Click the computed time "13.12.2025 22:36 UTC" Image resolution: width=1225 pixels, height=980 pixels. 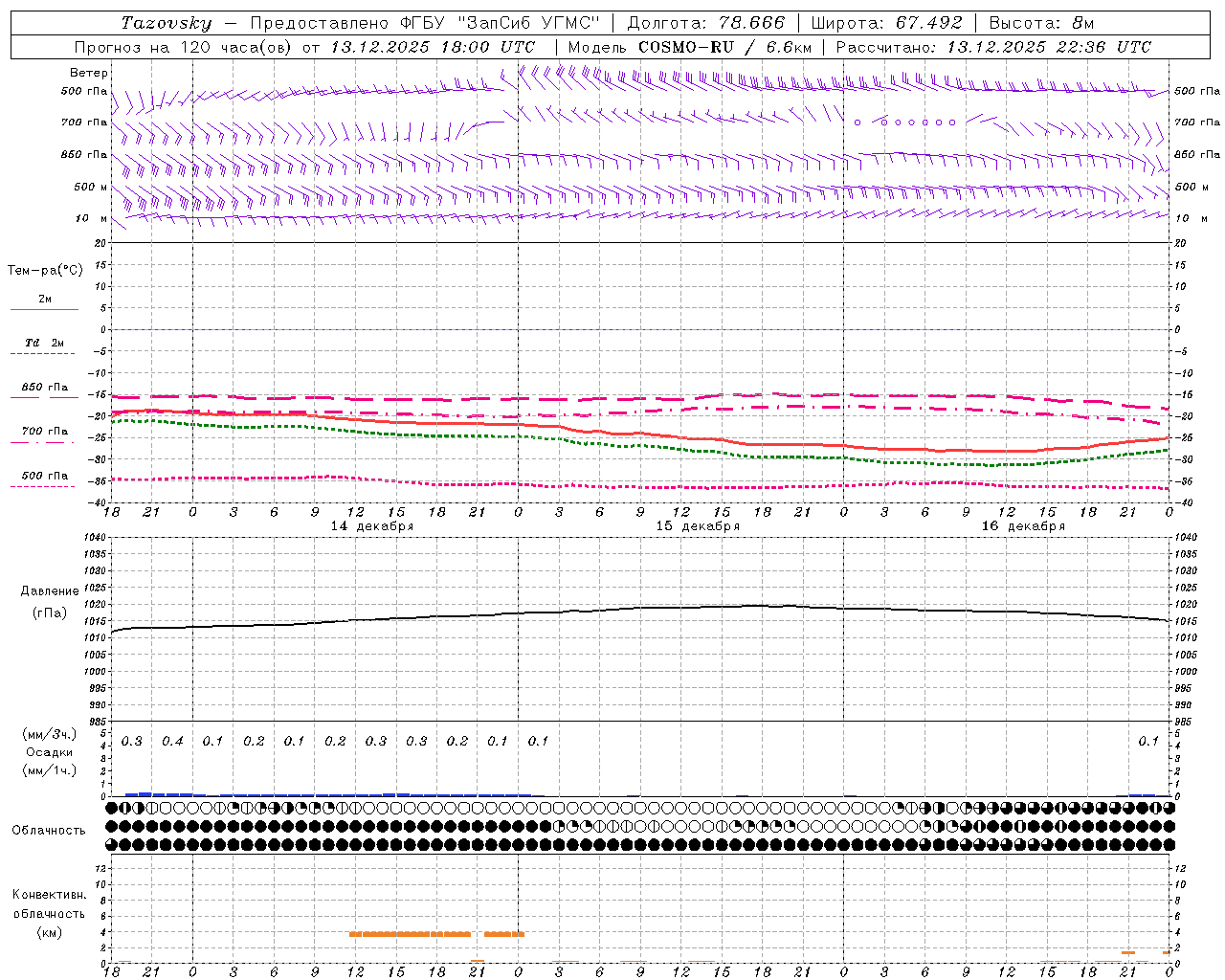click(x=1049, y=47)
